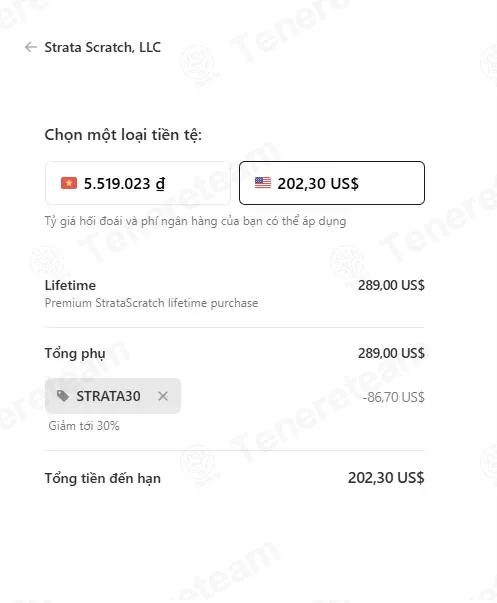497x603 pixels.
Task: Click the Chọn một loại tiền tệ heading
Action: pos(123,135)
